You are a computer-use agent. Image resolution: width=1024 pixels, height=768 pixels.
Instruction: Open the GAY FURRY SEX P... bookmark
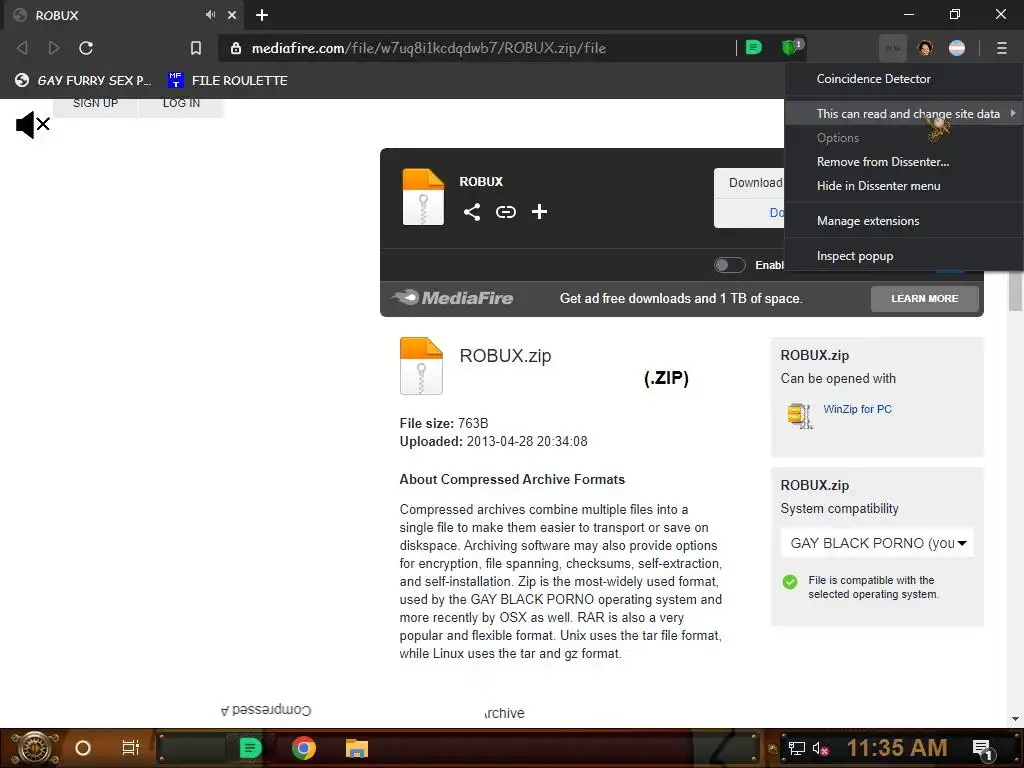click(x=83, y=80)
